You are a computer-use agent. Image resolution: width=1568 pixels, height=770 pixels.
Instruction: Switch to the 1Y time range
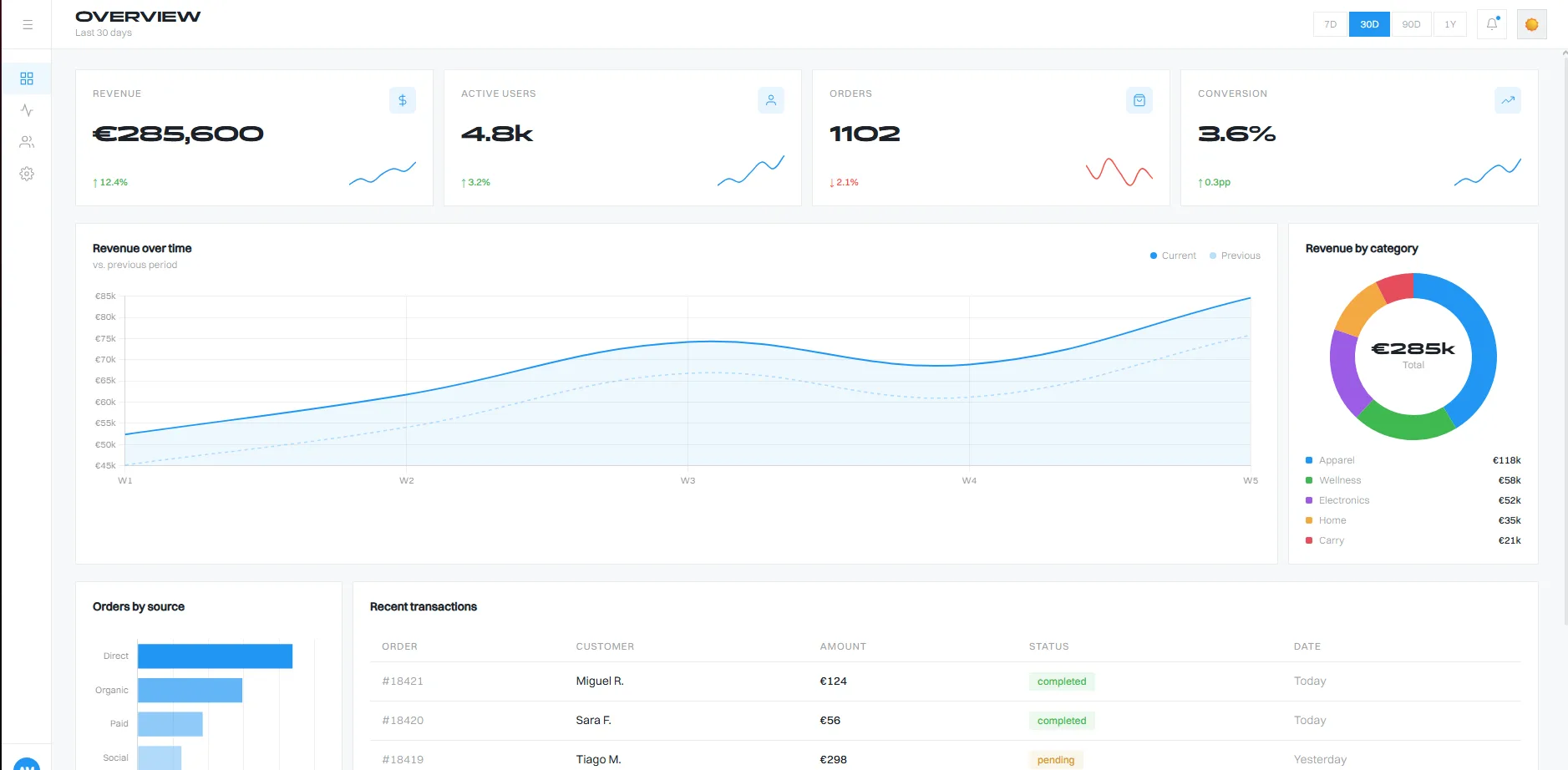click(1451, 24)
